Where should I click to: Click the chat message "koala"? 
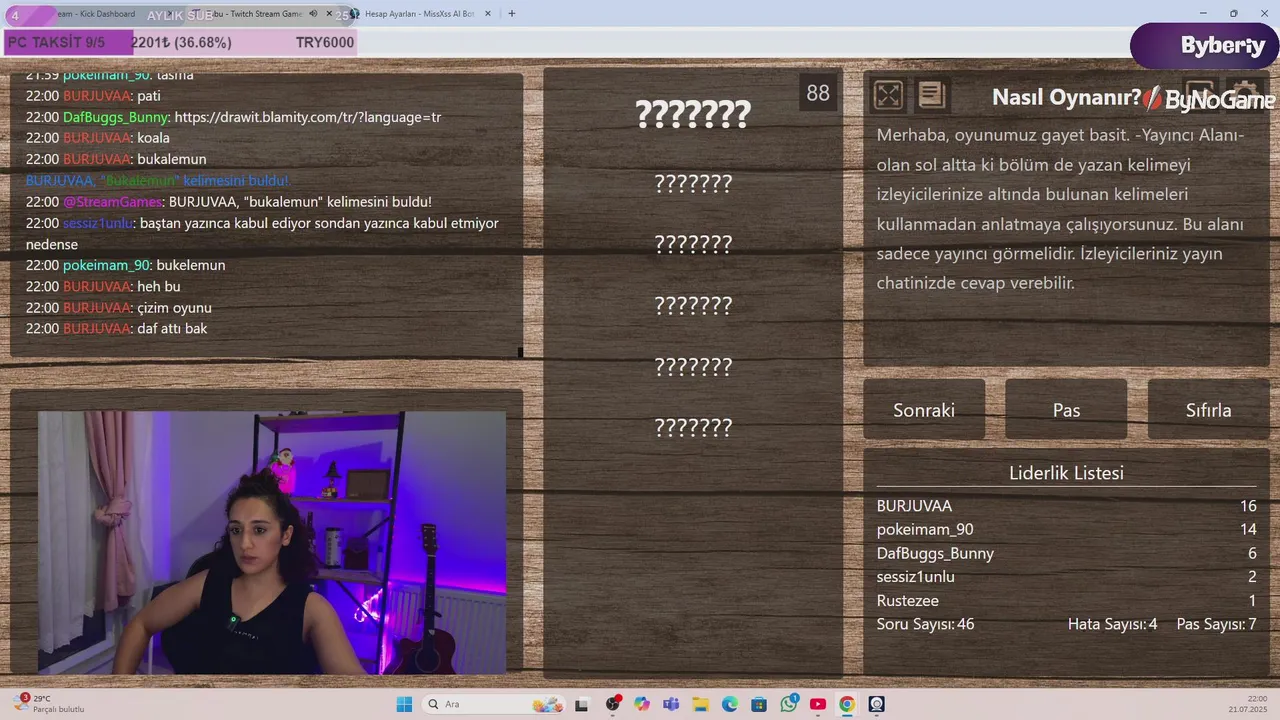point(153,138)
